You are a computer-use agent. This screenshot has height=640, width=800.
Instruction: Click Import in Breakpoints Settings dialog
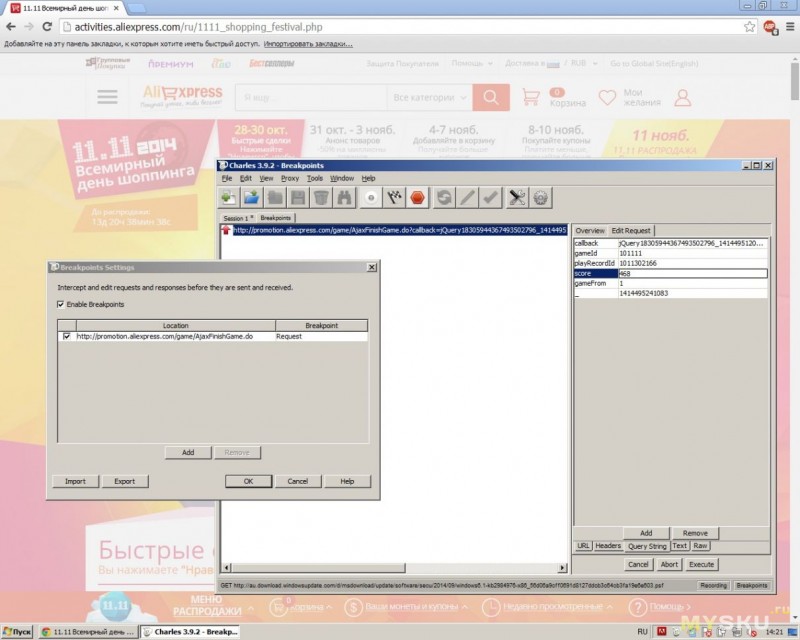[x=75, y=481]
